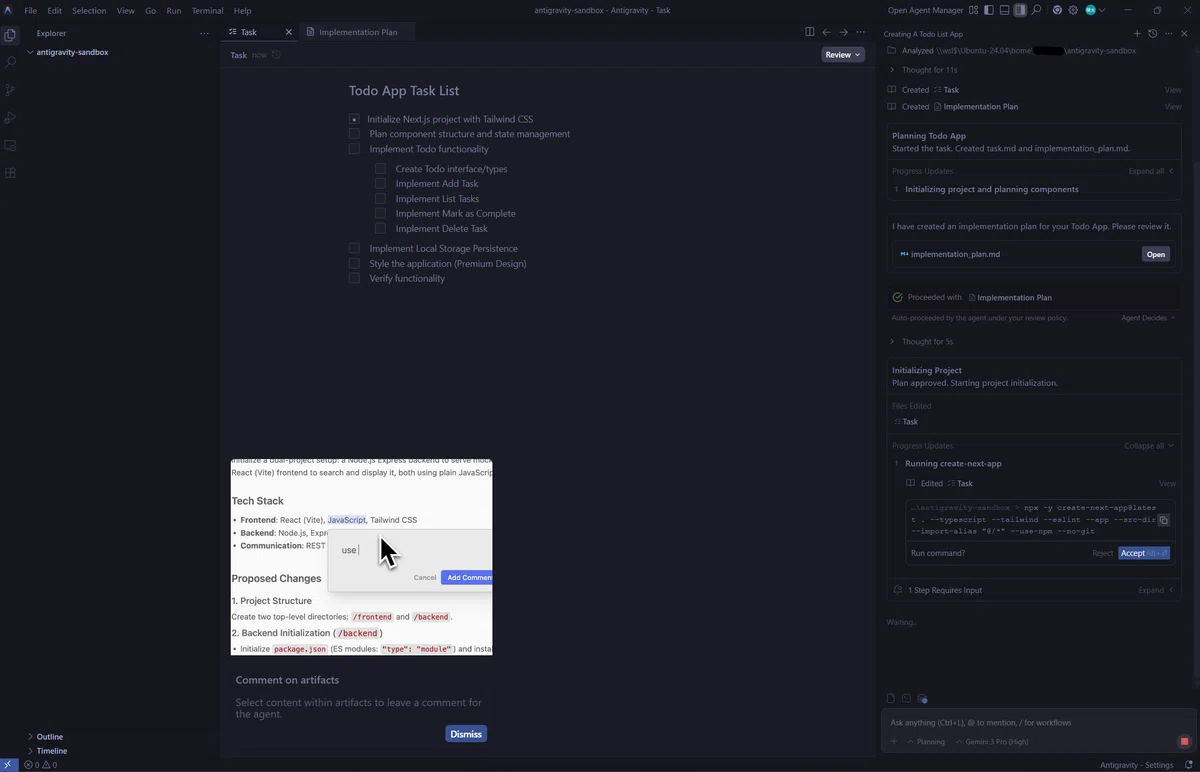The width and height of the screenshot is (1200, 772).
Task: Open the Source Control view
Action: pos(11,90)
